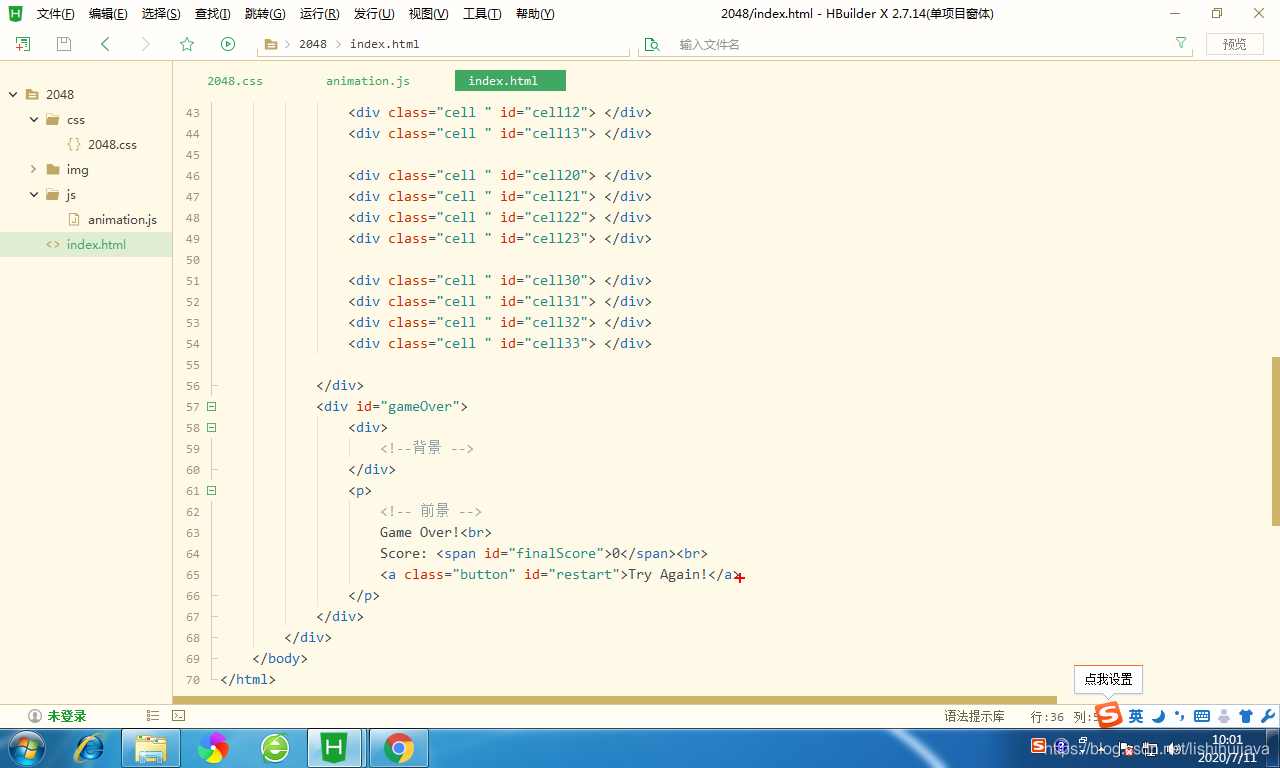Open the 360 browser green e taskbar icon
Viewport: 1280px width, 768px height.
click(275, 748)
